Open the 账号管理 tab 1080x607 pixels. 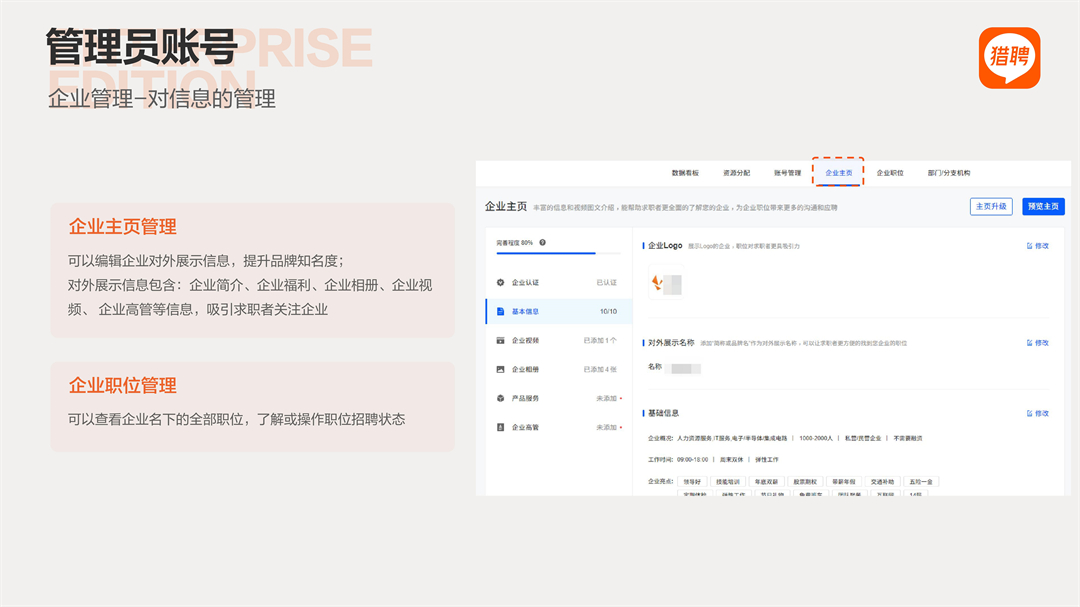[x=787, y=173]
